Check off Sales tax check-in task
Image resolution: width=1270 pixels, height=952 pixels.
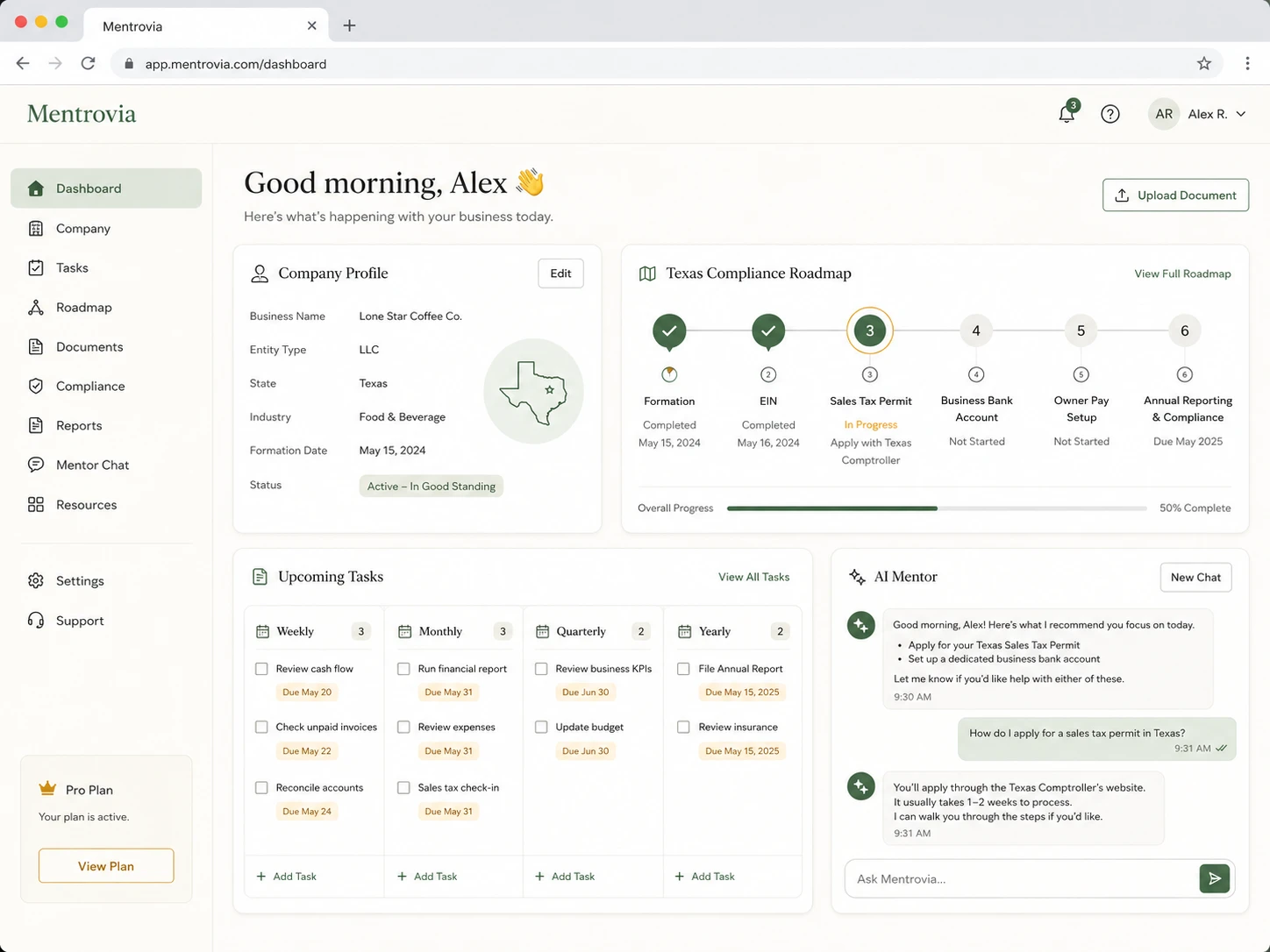point(403,787)
